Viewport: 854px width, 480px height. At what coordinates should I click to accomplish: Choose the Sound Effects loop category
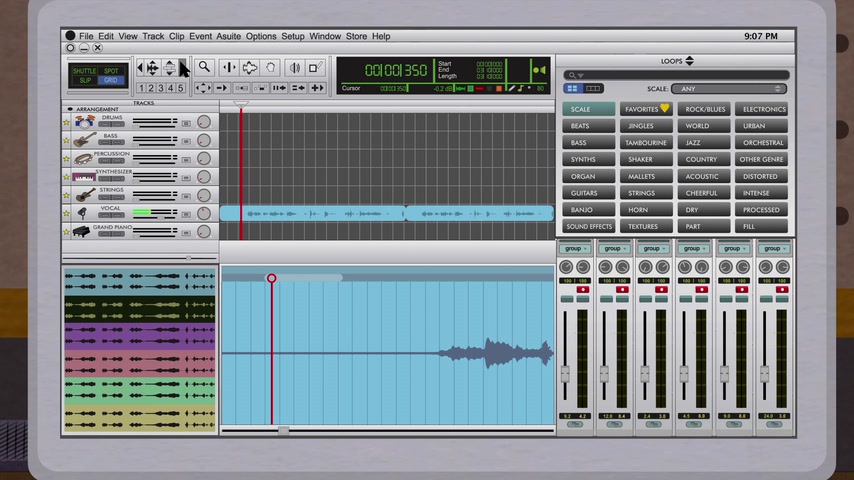pyautogui.click(x=589, y=226)
